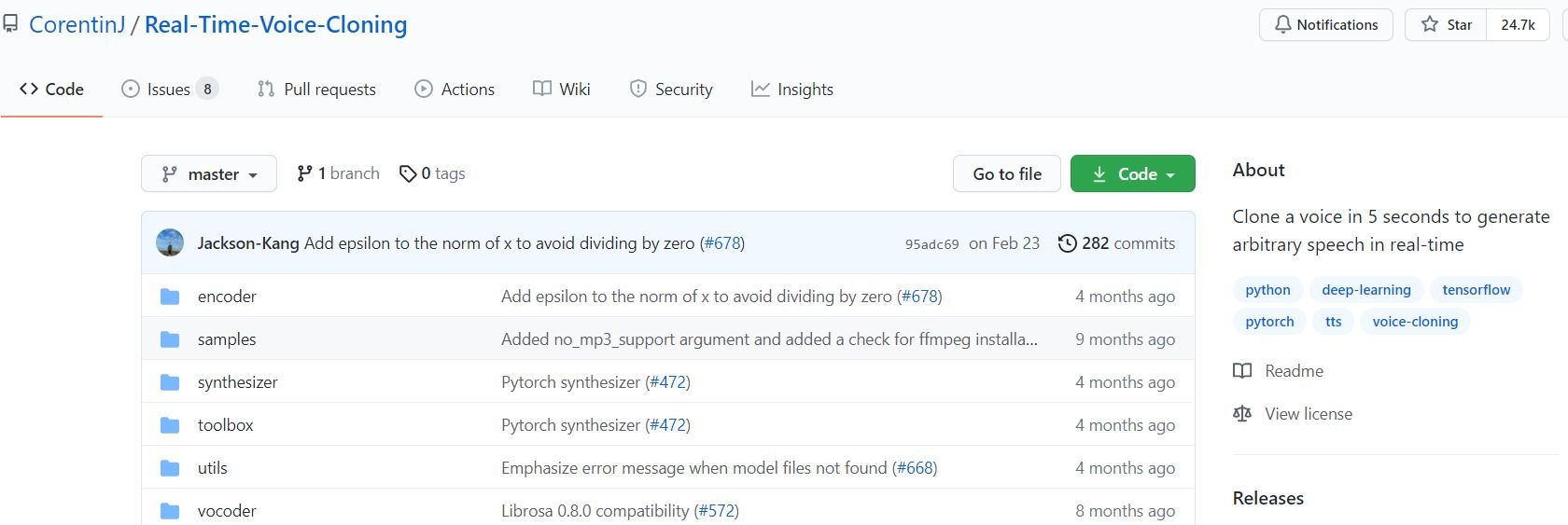Click the tts topic tag
1568x525 pixels.
pos(1333,322)
